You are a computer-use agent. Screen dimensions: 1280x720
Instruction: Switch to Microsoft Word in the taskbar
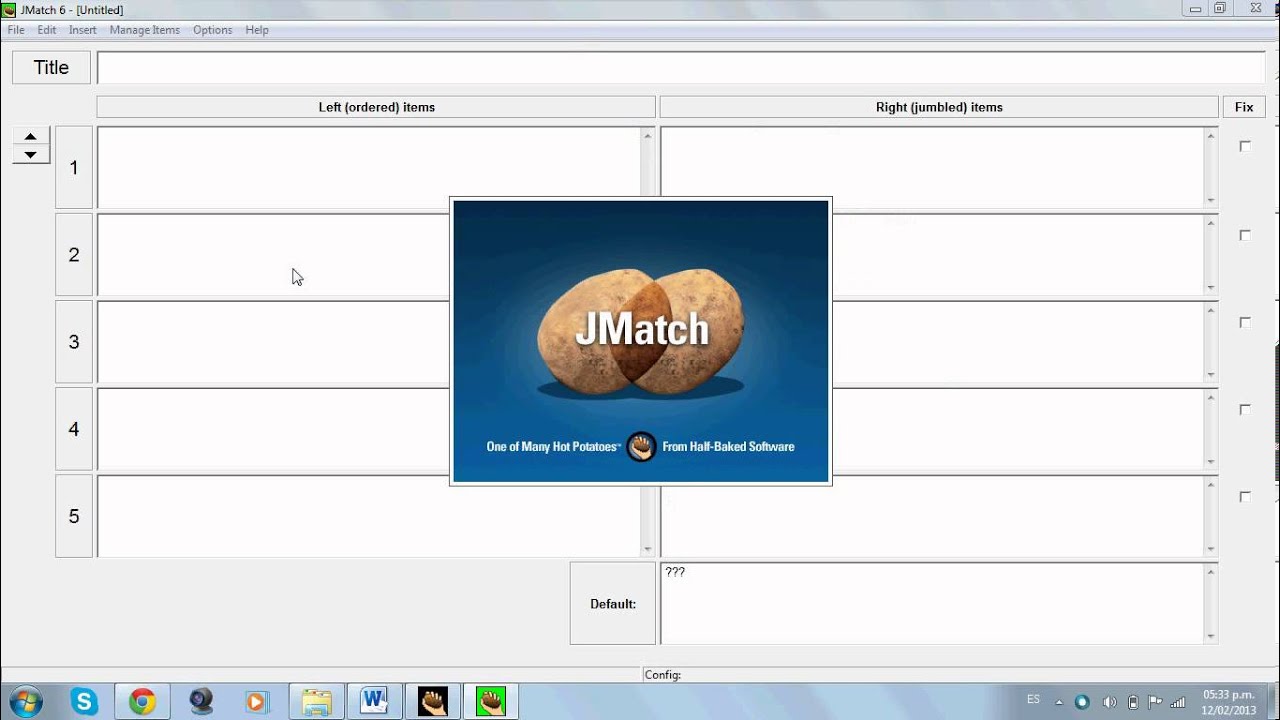click(374, 702)
